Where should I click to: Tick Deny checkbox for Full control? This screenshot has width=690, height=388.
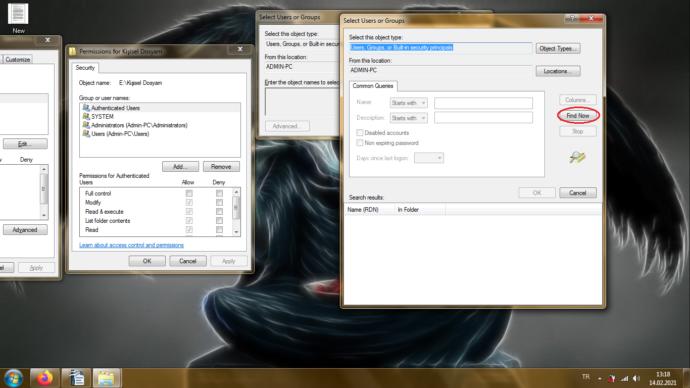219,194
